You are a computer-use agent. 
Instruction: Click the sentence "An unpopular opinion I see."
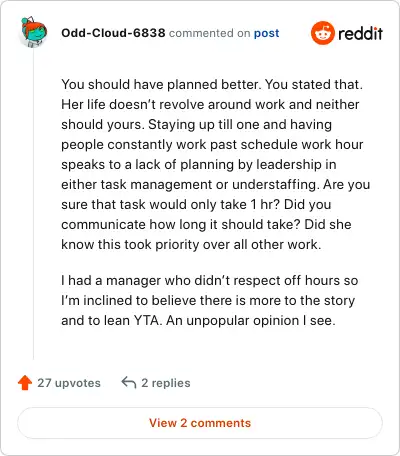(x=251, y=321)
